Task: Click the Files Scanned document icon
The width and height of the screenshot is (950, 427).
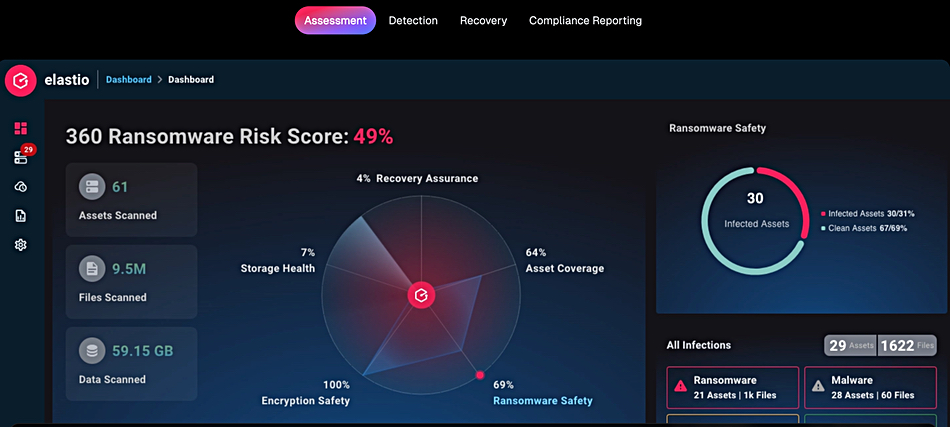Action: pos(92,270)
